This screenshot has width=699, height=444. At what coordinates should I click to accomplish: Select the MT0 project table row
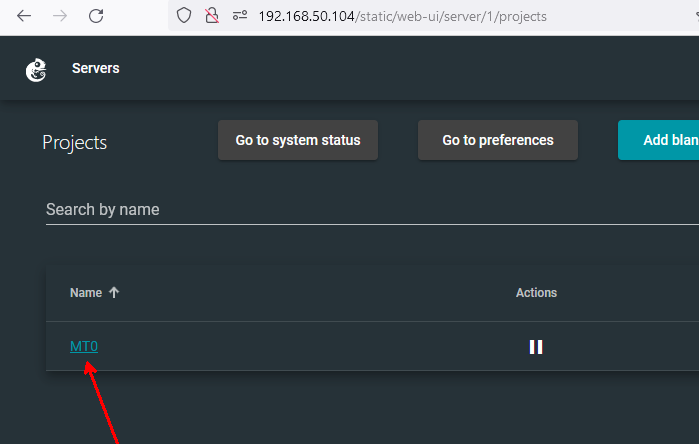point(300,347)
